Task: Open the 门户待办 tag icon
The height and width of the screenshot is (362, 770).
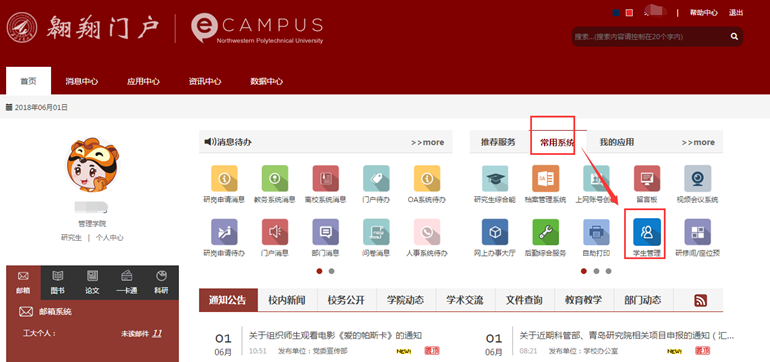Action: [x=376, y=178]
